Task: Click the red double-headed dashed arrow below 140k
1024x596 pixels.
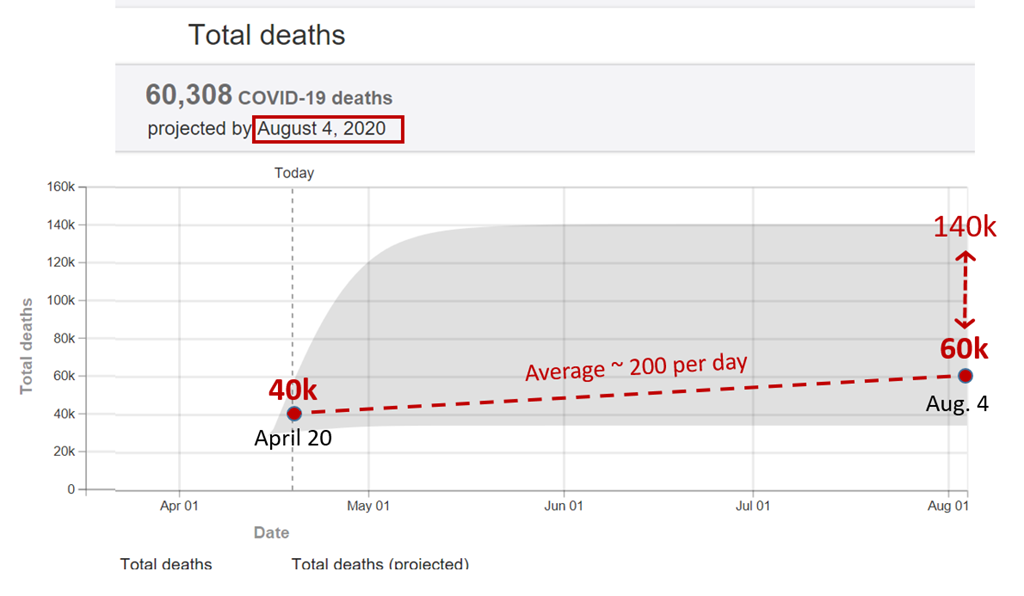Action: pyautogui.click(x=965, y=290)
